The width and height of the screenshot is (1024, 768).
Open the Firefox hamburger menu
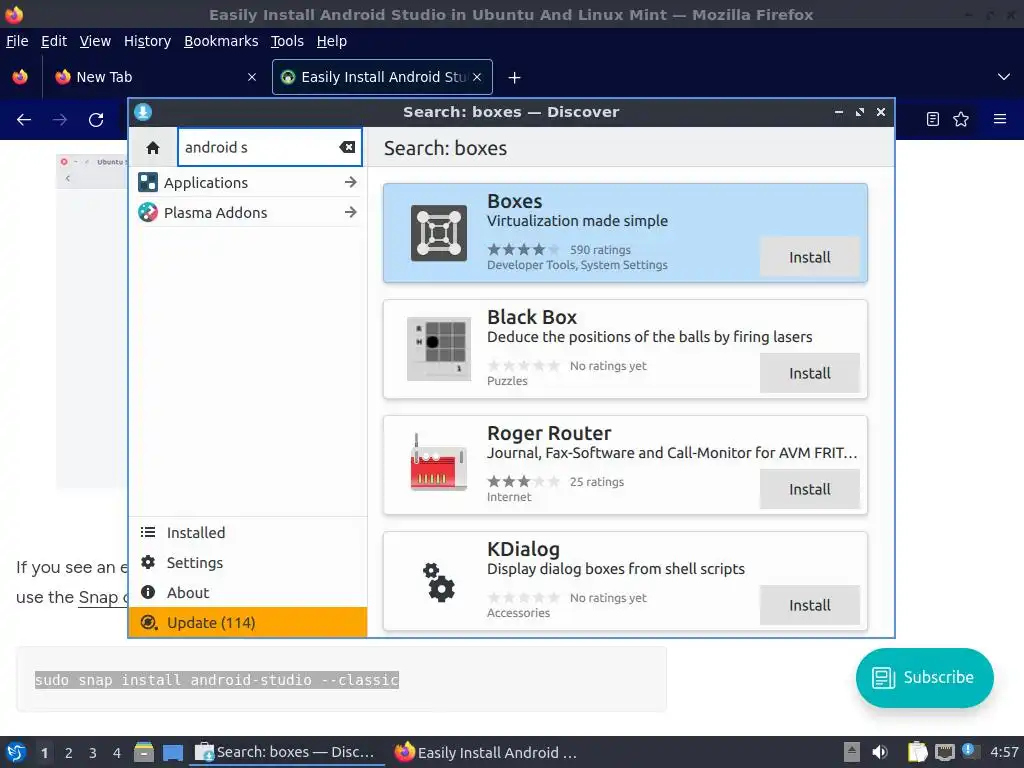click(1000, 119)
